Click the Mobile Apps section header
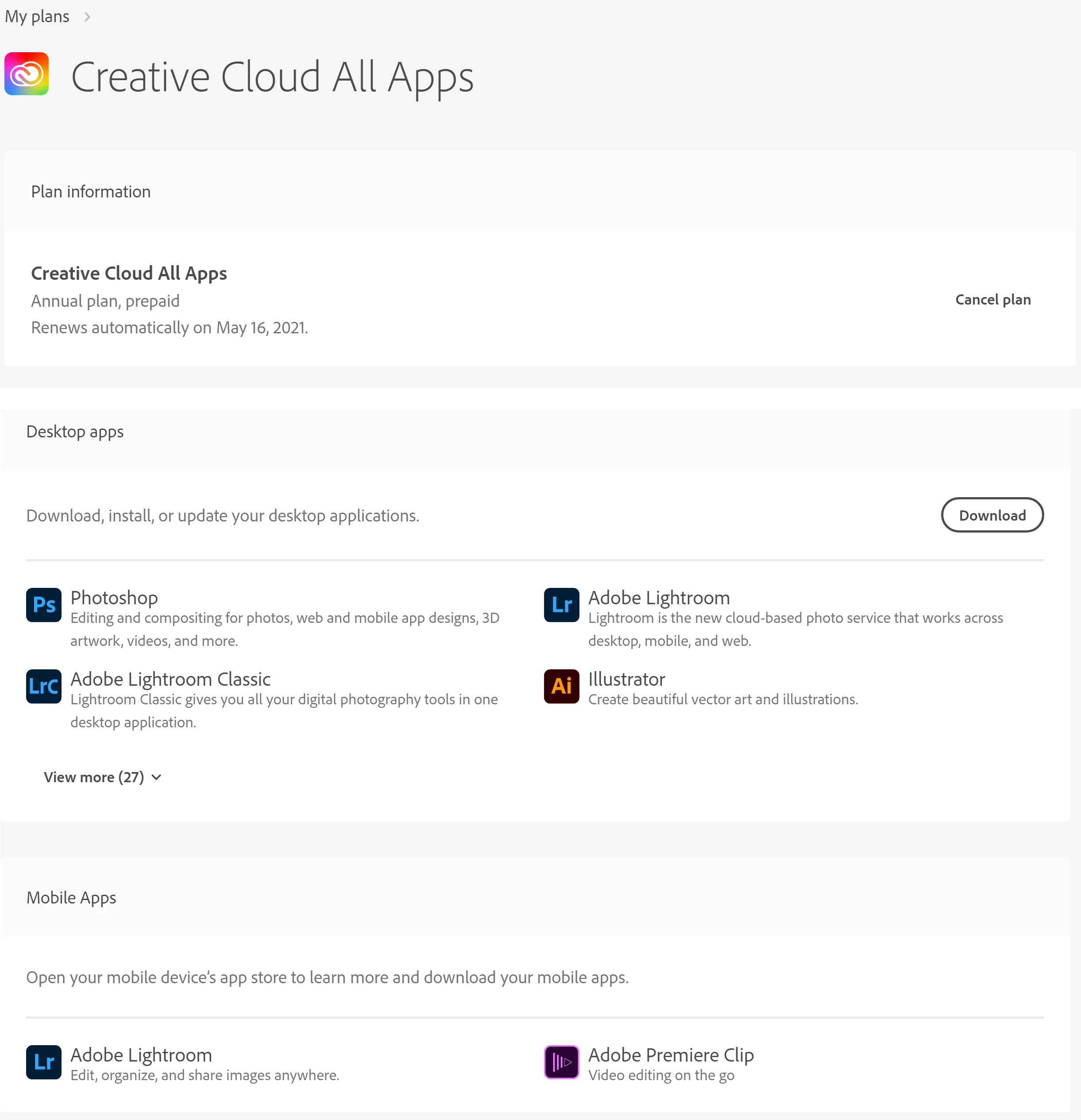Viewport: 1081px width, 1120px height. pyautogui.click(x=71, y=897)
